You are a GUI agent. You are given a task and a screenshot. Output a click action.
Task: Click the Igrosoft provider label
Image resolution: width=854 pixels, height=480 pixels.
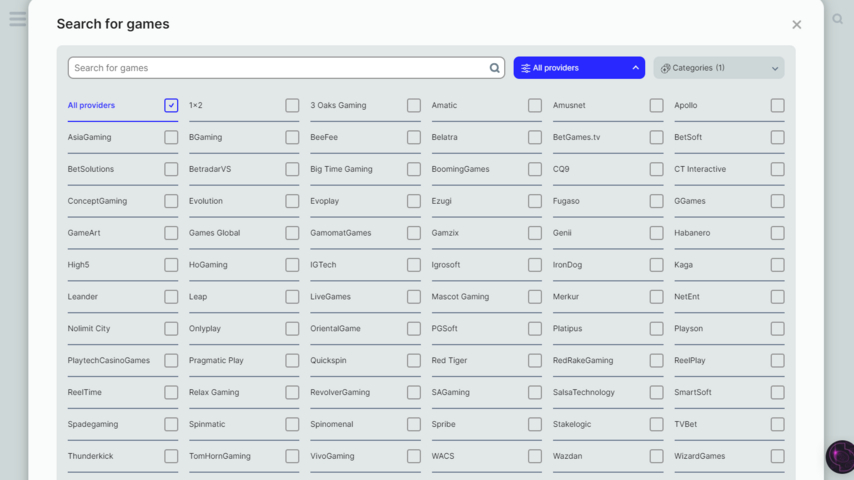click(x=446, y=265)
